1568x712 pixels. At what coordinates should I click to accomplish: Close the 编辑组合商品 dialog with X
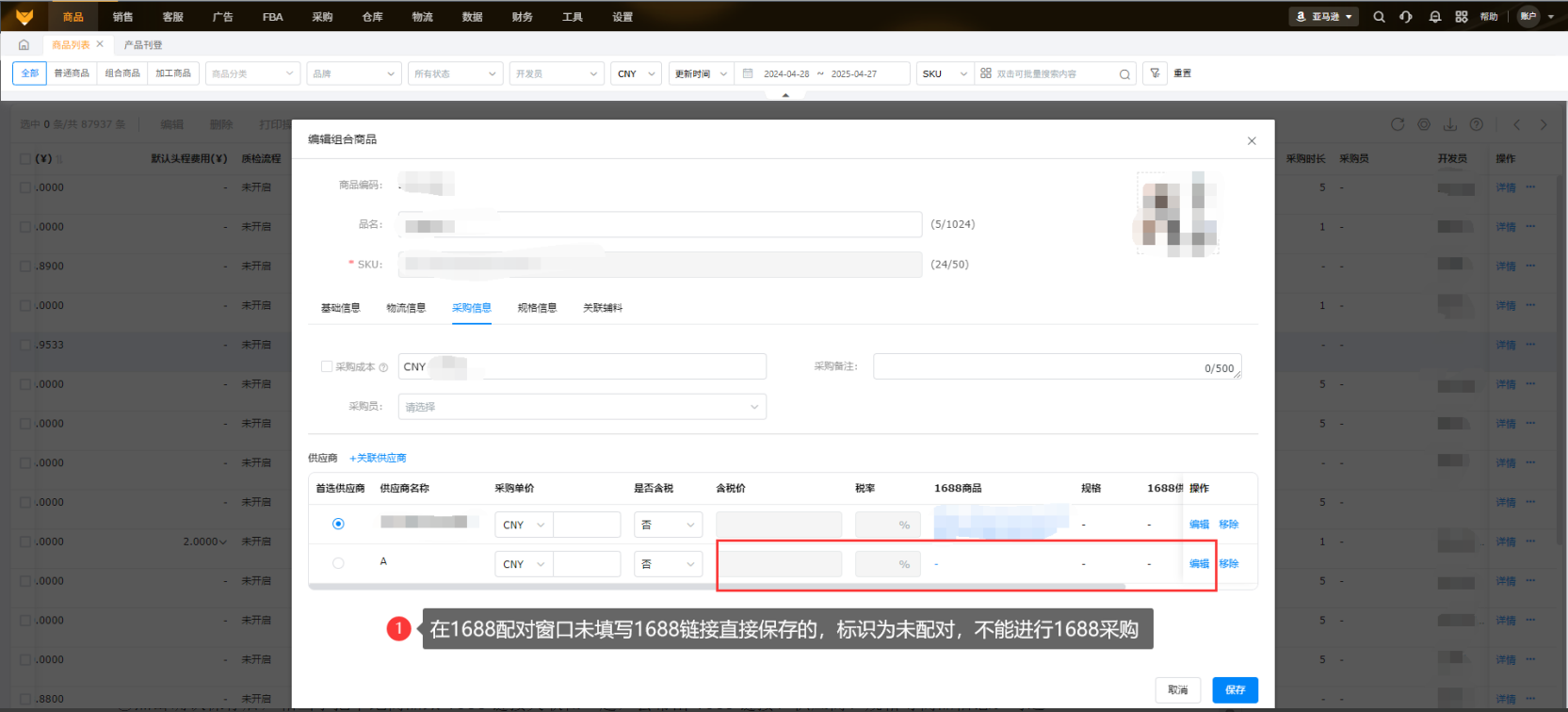pos(1252,141)
